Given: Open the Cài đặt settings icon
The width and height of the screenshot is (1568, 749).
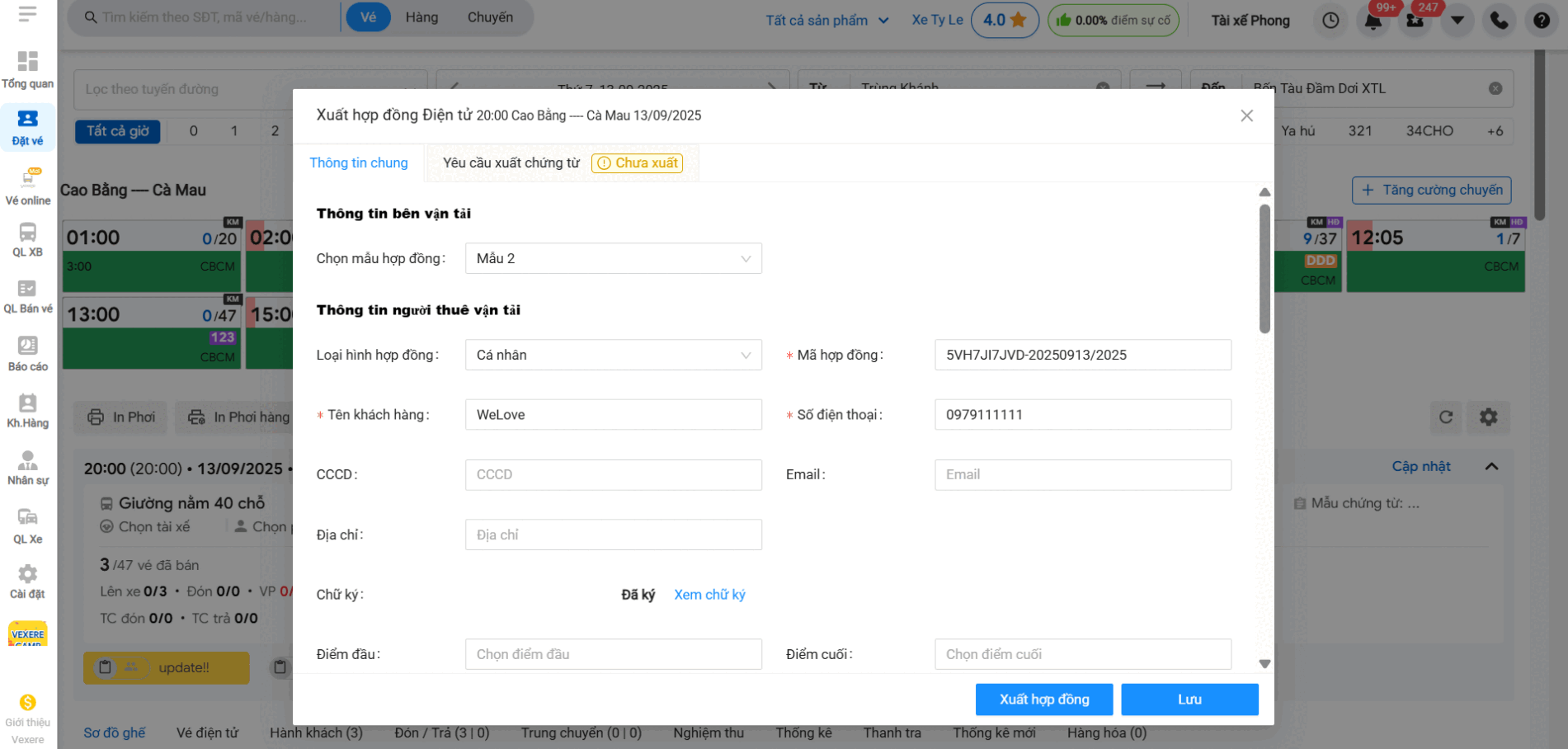Looking at the screenshot, I should (x=27, y=574).
